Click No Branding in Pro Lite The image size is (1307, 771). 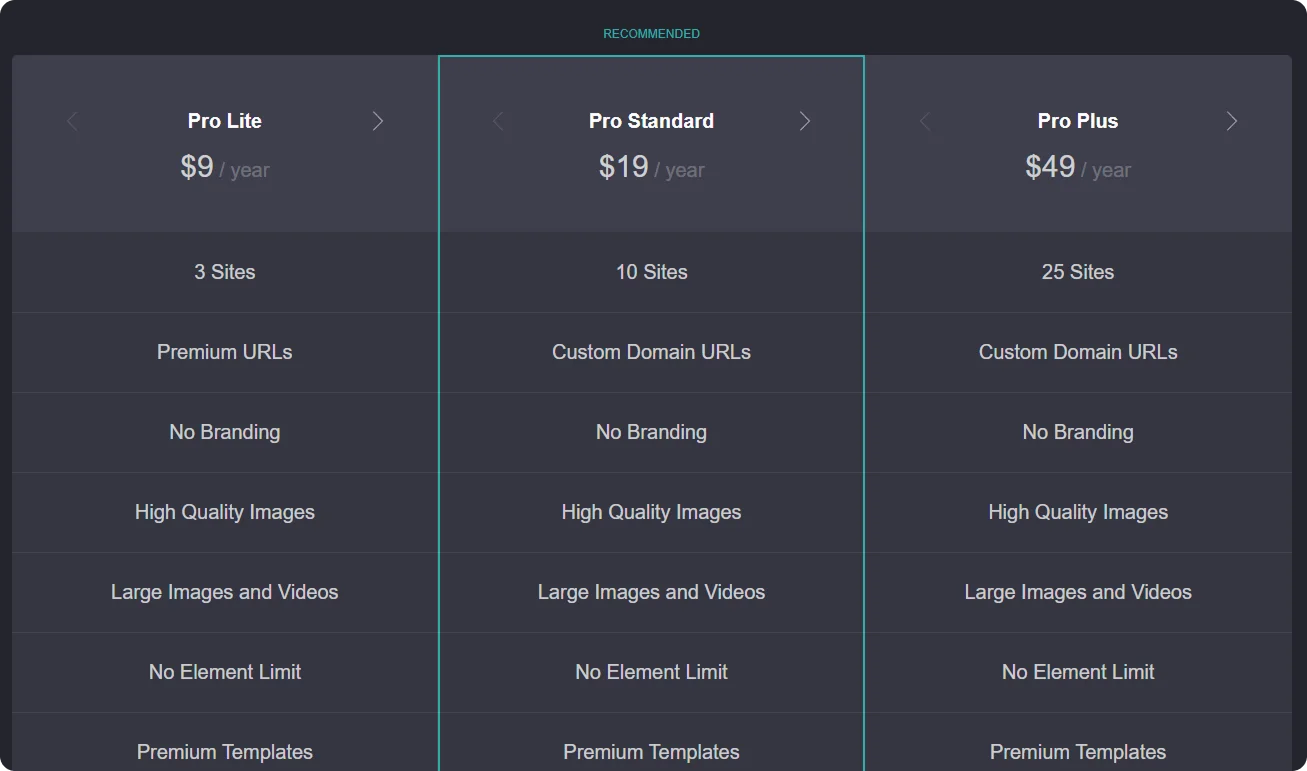click(x=225, y=432)
